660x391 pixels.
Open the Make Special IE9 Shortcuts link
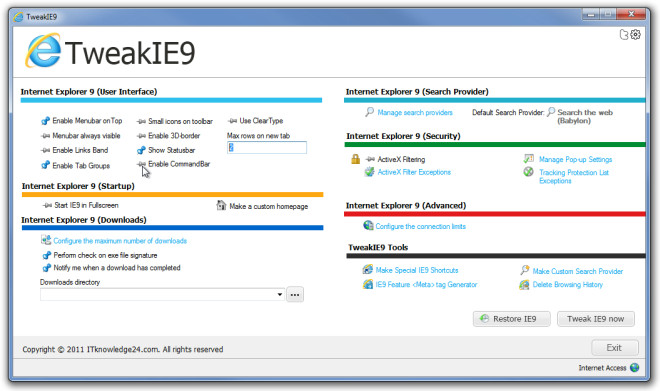417,270
